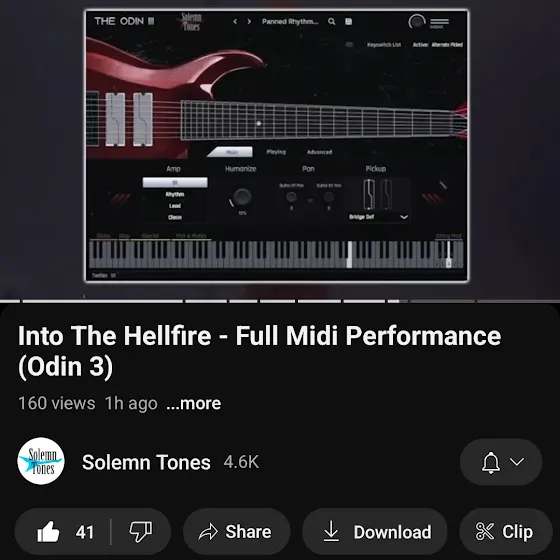The height and width of the screenshot is (560, 560).
Task: Switch to the Playing tab
Action: click(x=276, y=152)
